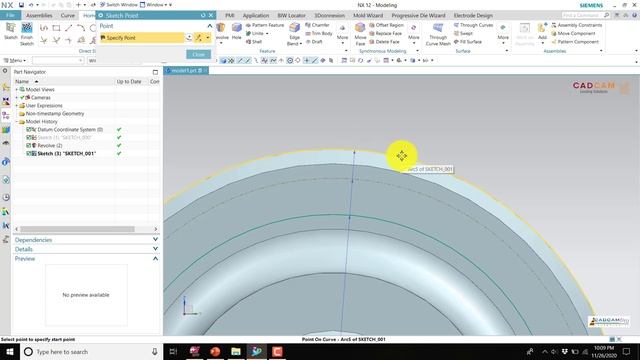Click the Add component button

point(542,32)
